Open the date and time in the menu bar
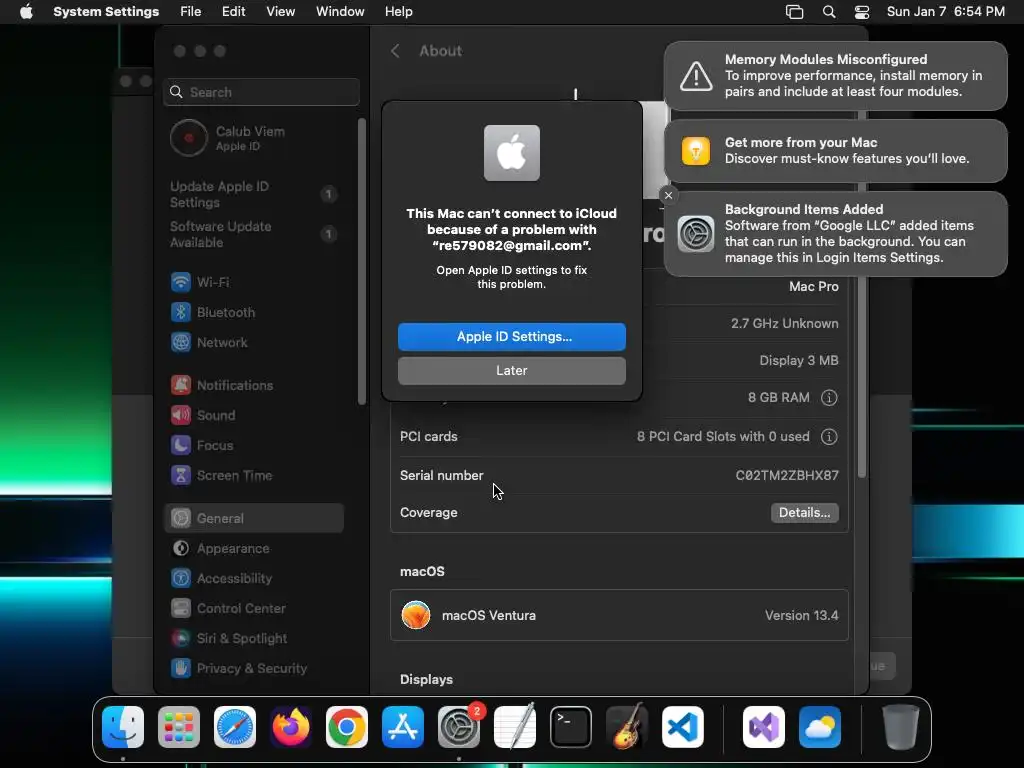The image size is (1024, 768). (x=946, y=12)
